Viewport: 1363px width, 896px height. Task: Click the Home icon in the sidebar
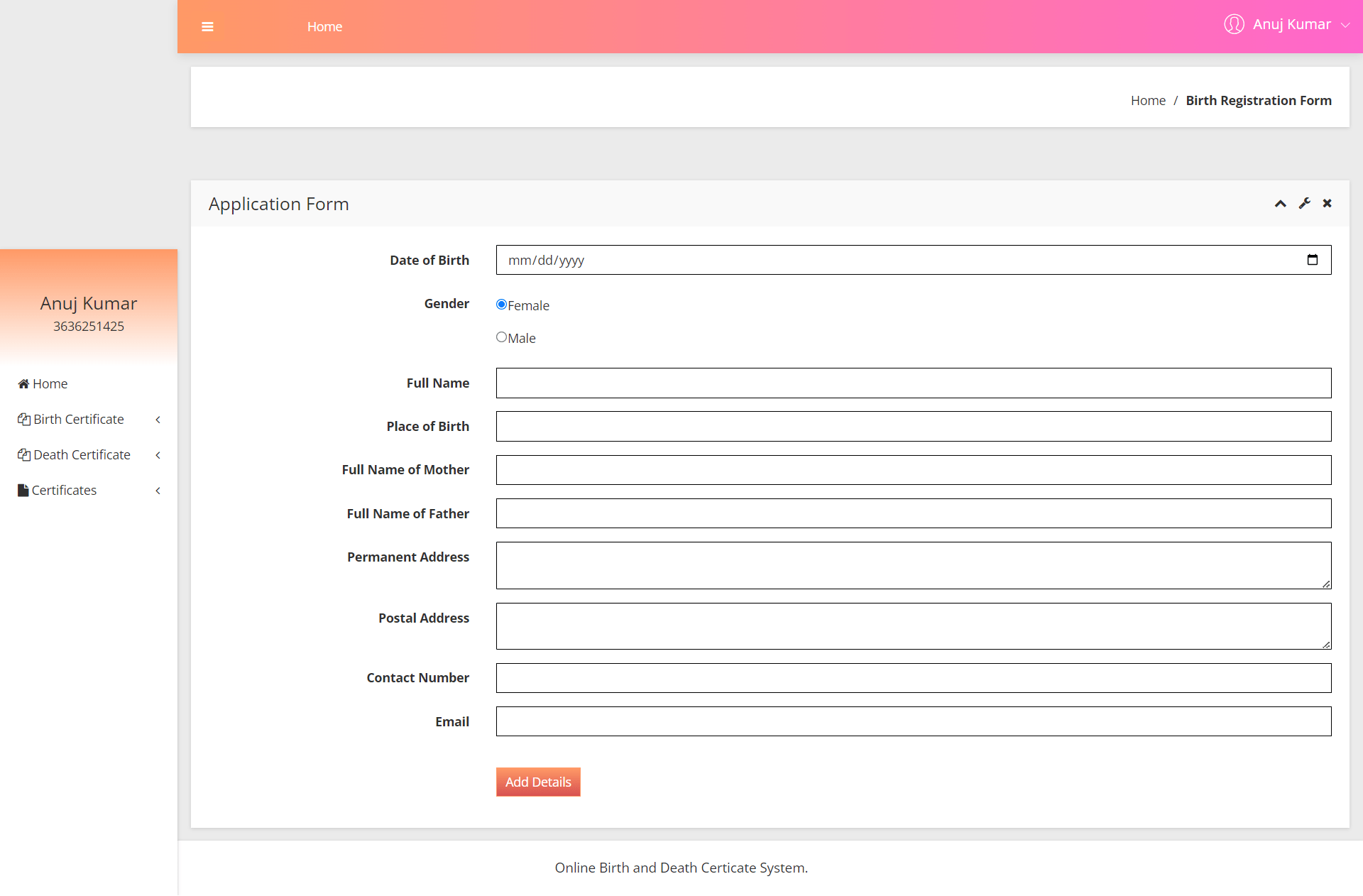(22, 383)
